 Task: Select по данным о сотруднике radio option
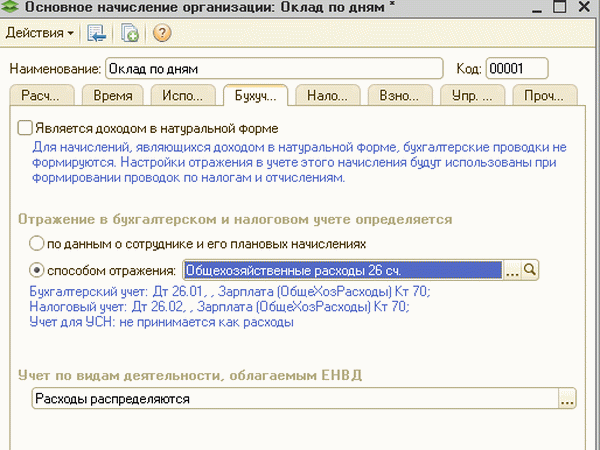click(x=37, y=243)
